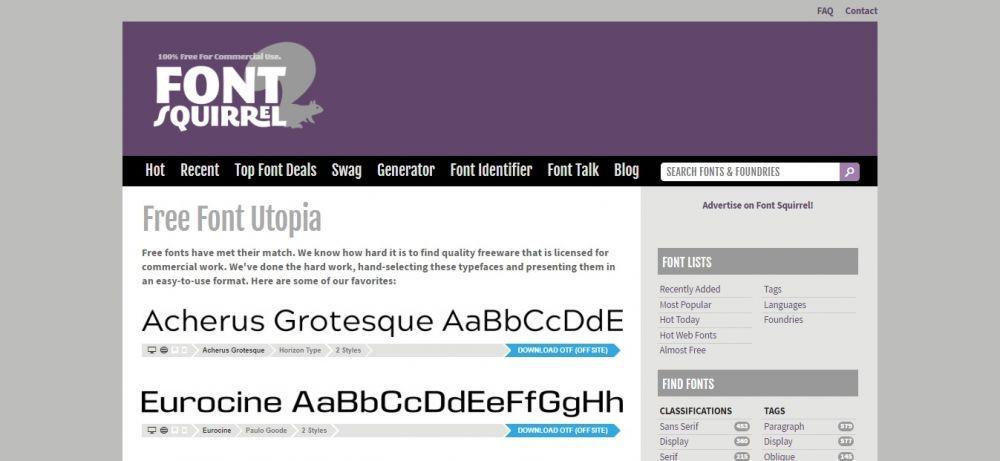Viewport: 1000px width, 461px height.
Task: Click the Sans Serif count badge
Action: [742, 427]
